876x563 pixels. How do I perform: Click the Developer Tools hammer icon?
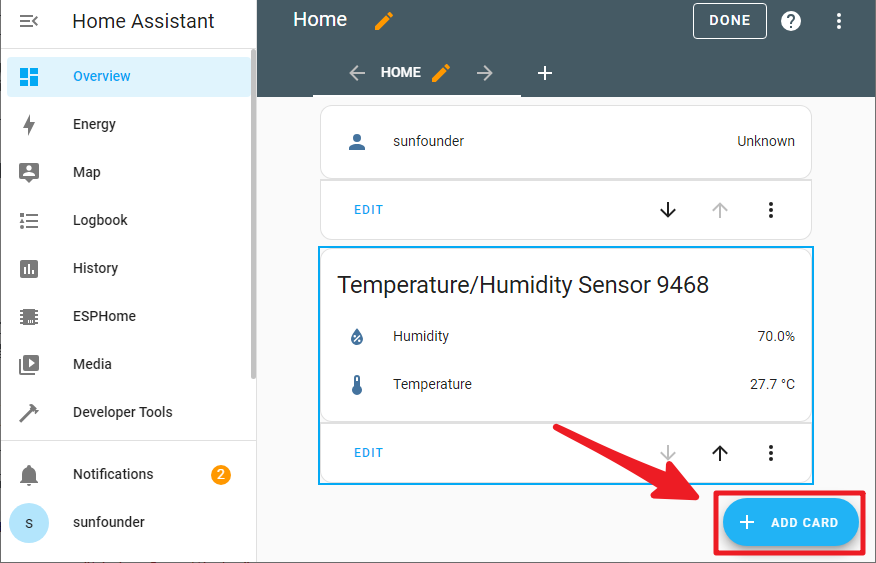tap(28, 413)
